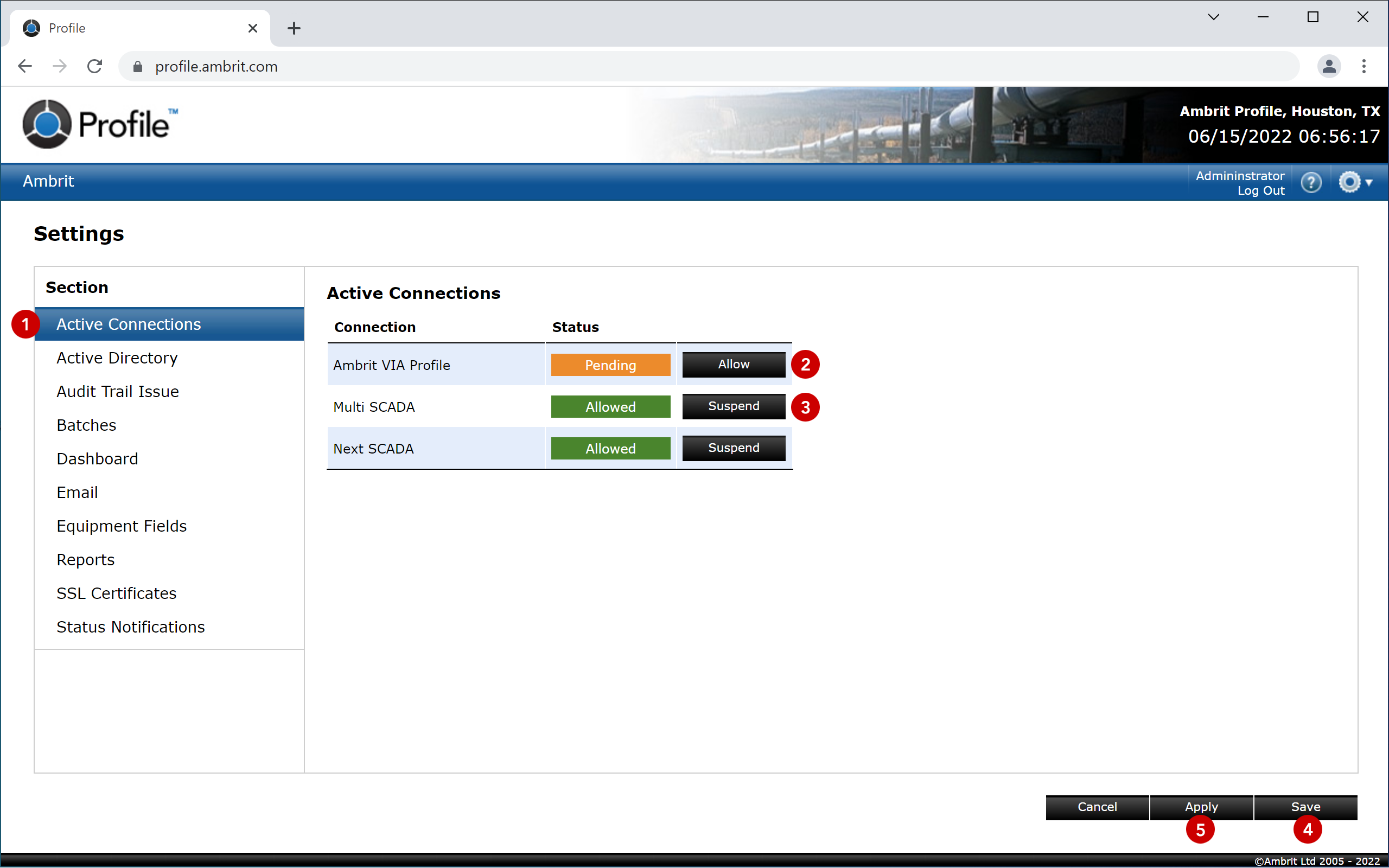The height and width of the screenshot is (868, 1389).
Task: Open the Status Notifications section
Action: [169, 627]
